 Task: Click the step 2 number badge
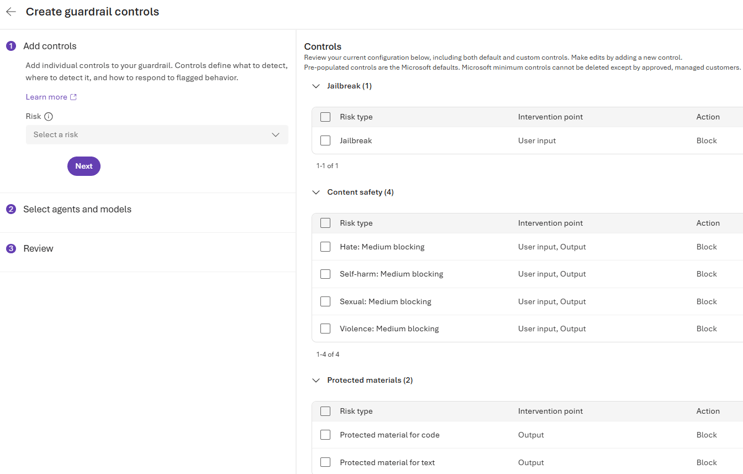(11, 209)
